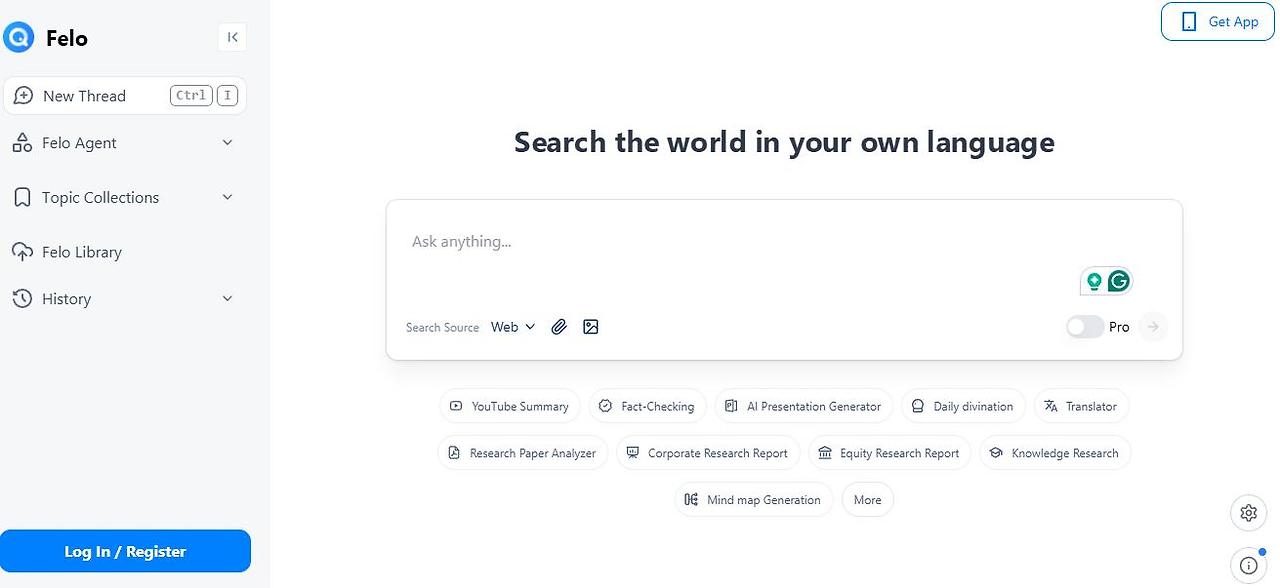1280x588 pixels.
Task: Click the Felo Agent shapes icon
Action: click(x=22, y=143)
